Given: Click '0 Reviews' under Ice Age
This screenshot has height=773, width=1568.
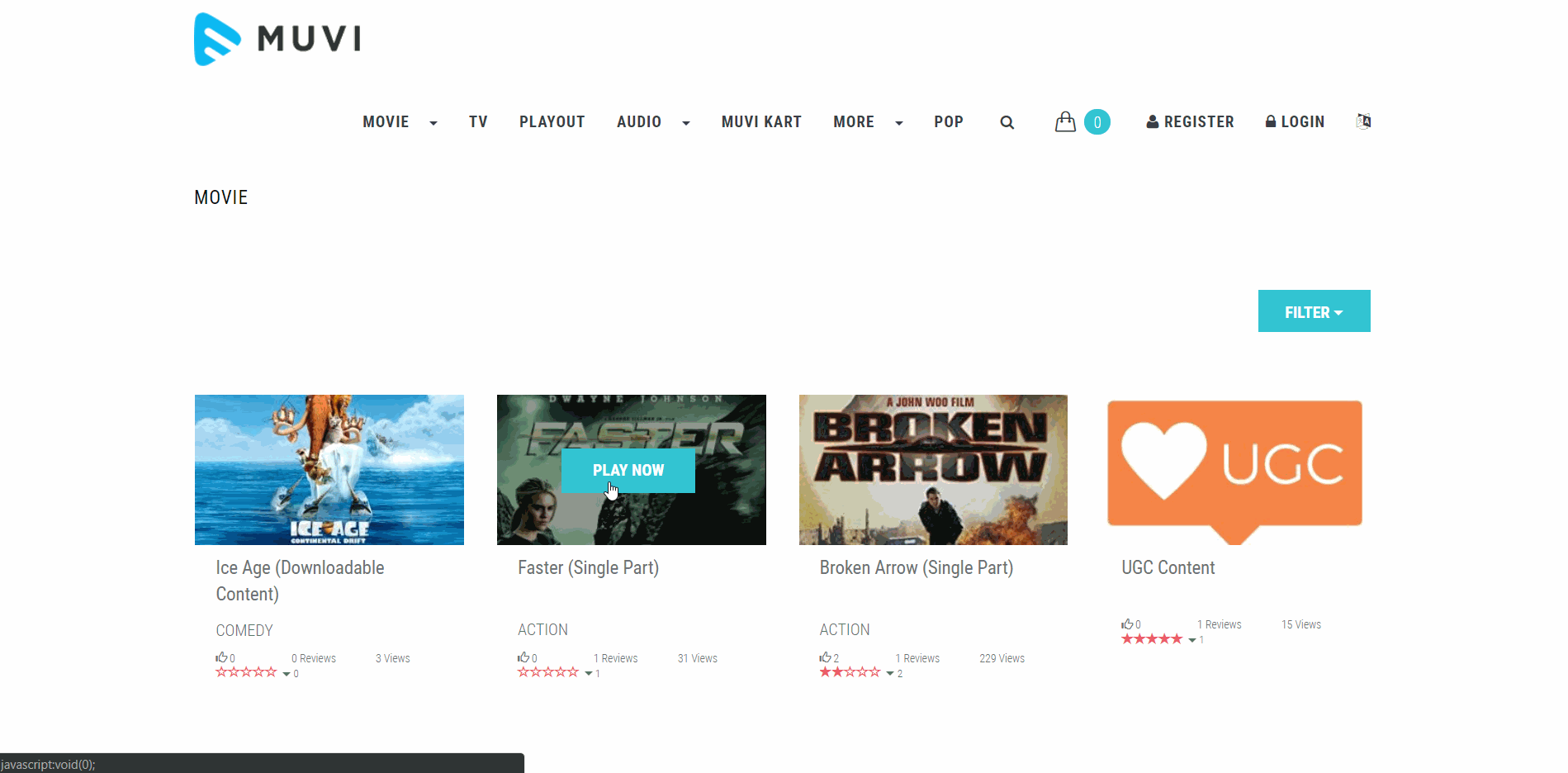Looking at the screenshot, I should 314,658.
